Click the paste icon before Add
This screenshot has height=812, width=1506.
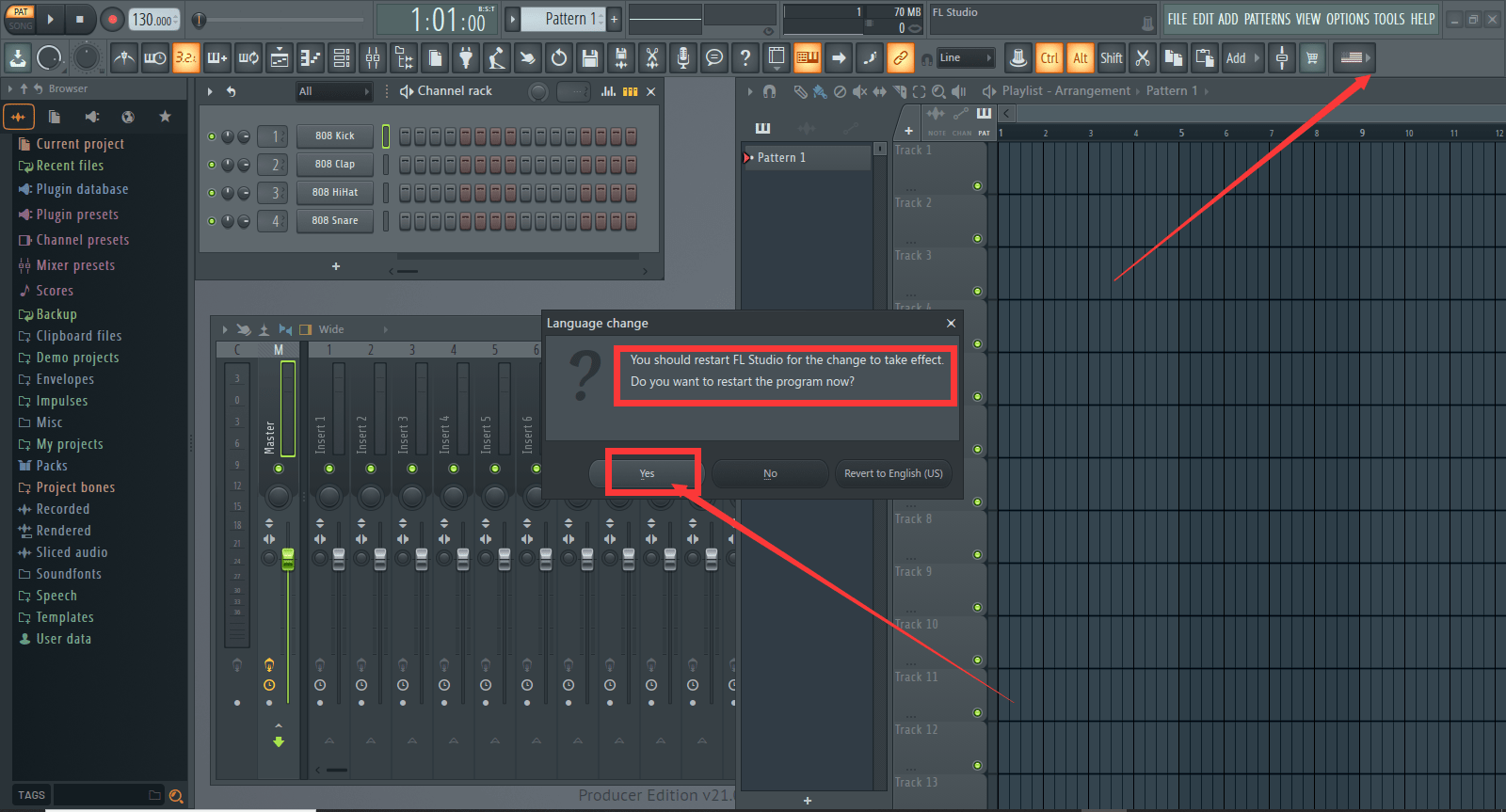pyautogui.click(x=1205, y=58)
